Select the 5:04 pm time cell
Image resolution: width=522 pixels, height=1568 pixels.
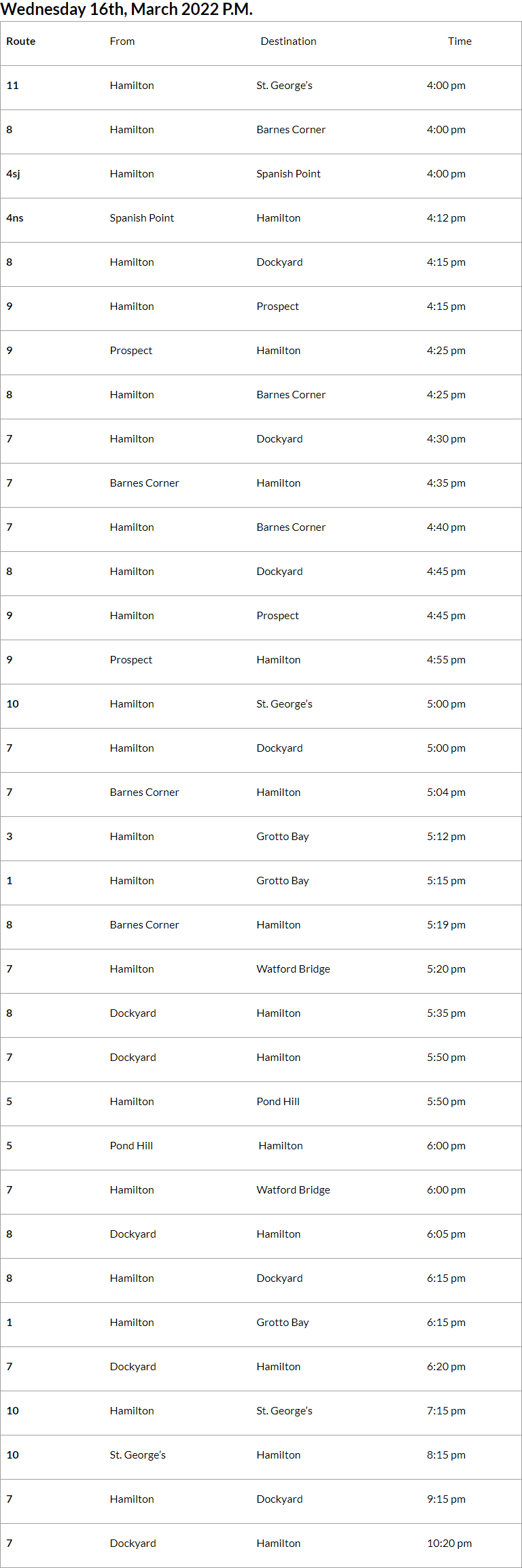click(x=446, y=792)
